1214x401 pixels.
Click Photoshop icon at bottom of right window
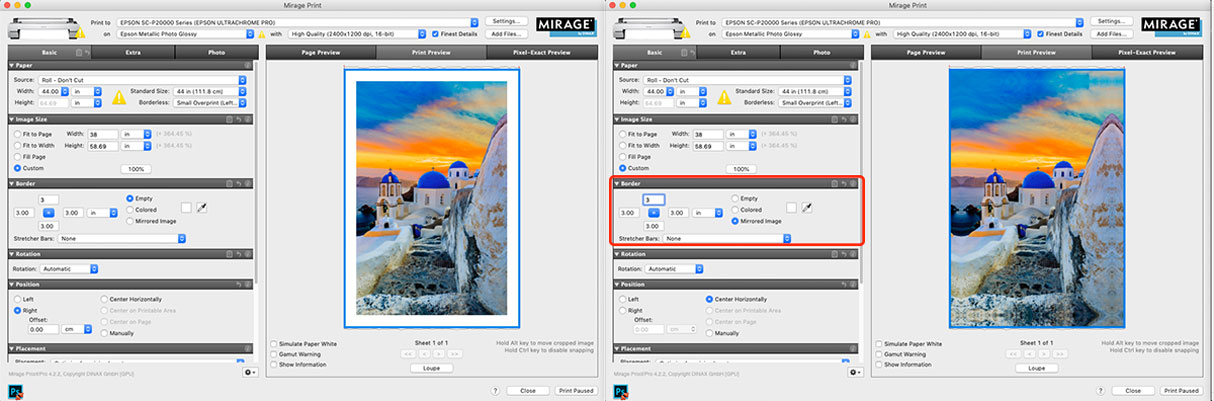pyautogui.click(x=620, y=391)
